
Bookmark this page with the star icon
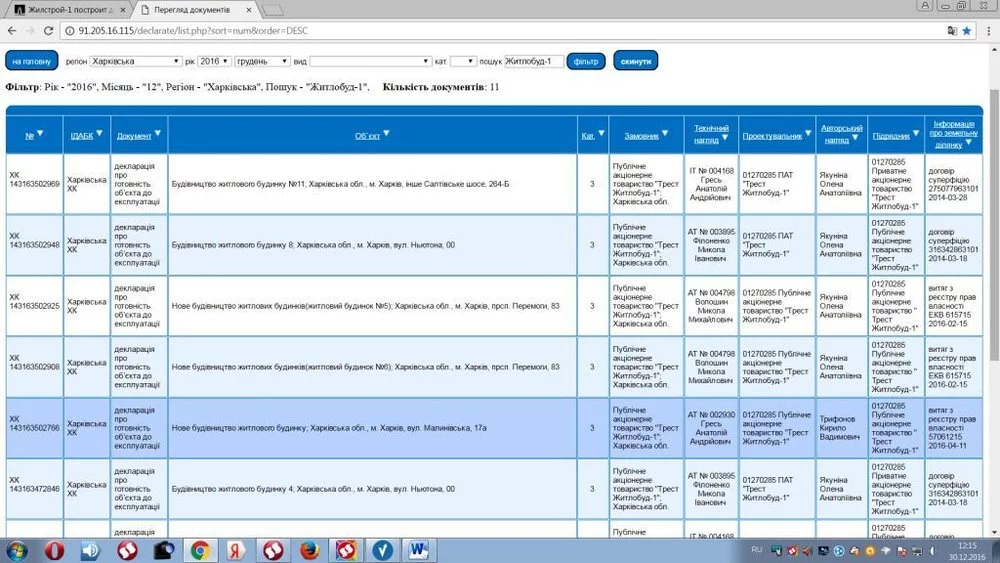coord(967,30)
